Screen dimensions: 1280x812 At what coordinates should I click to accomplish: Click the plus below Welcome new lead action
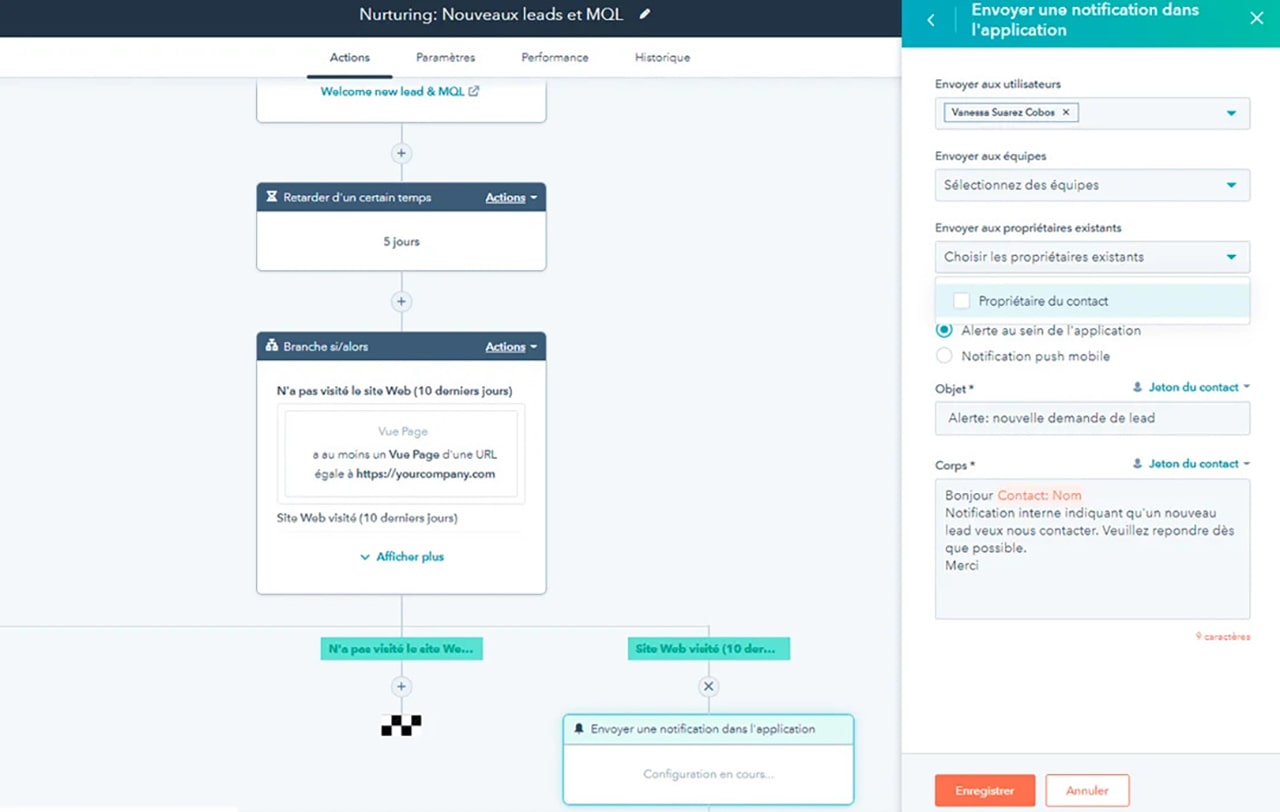[x=401, y=153]
